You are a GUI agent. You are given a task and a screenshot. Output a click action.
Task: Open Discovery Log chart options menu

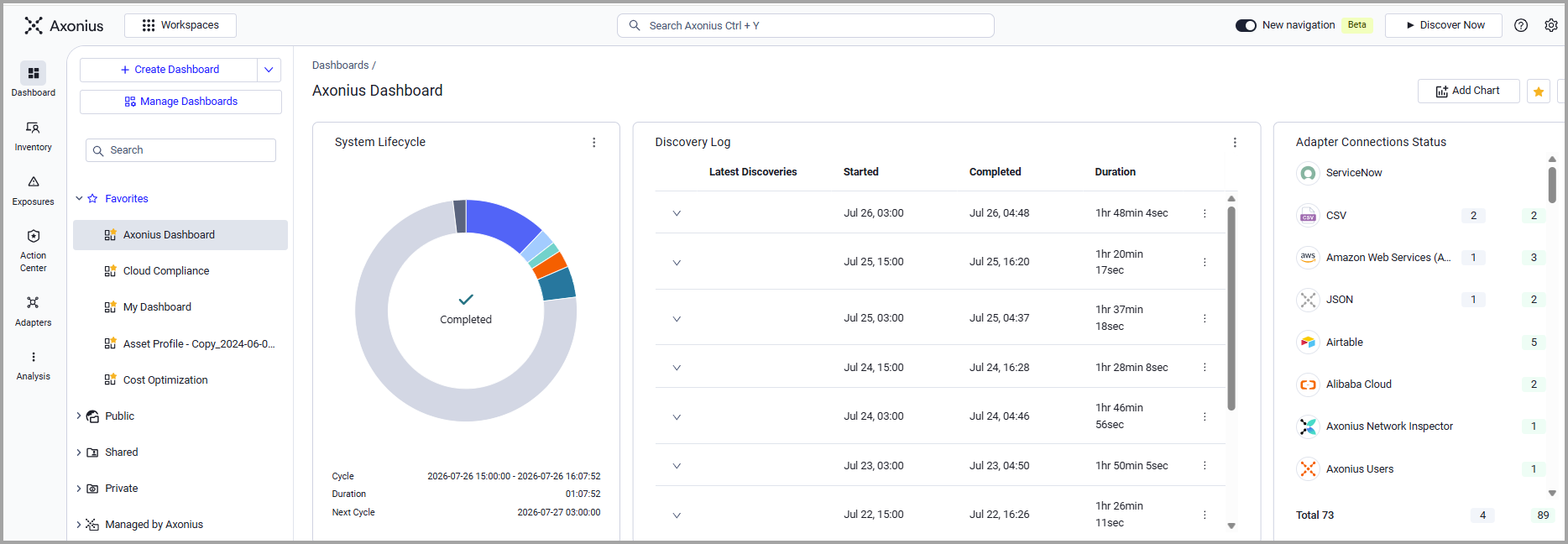pyautogui.click(x=1235, y=143)
